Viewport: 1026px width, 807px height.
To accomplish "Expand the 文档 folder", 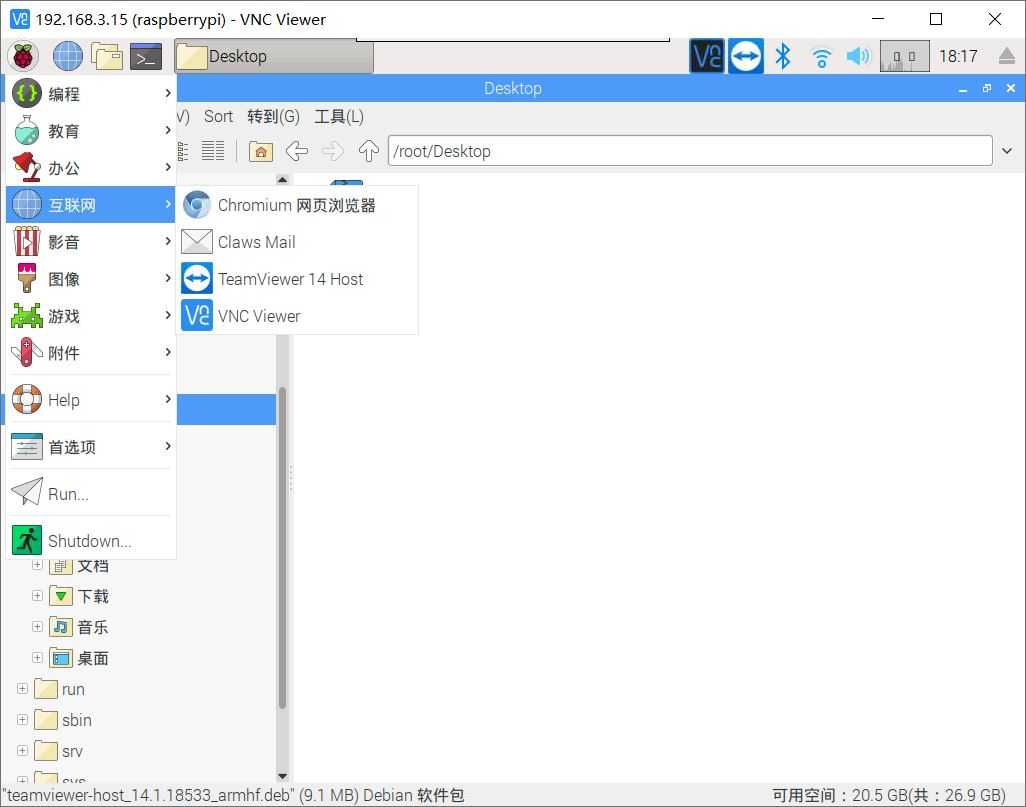I will (x=37, y=565).
